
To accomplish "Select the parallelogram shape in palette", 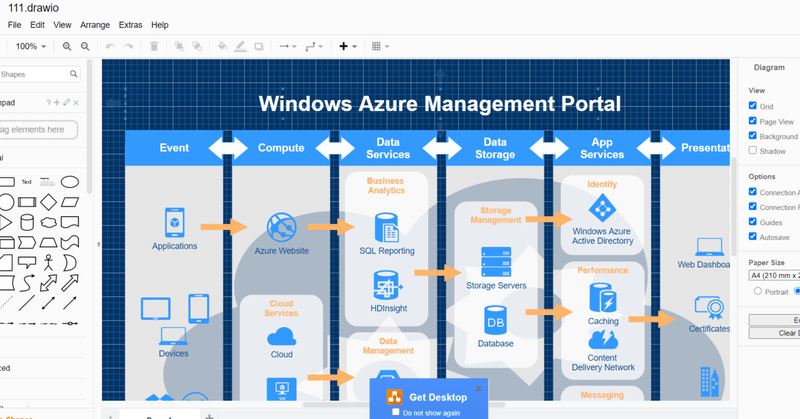I will coord(70,202).
